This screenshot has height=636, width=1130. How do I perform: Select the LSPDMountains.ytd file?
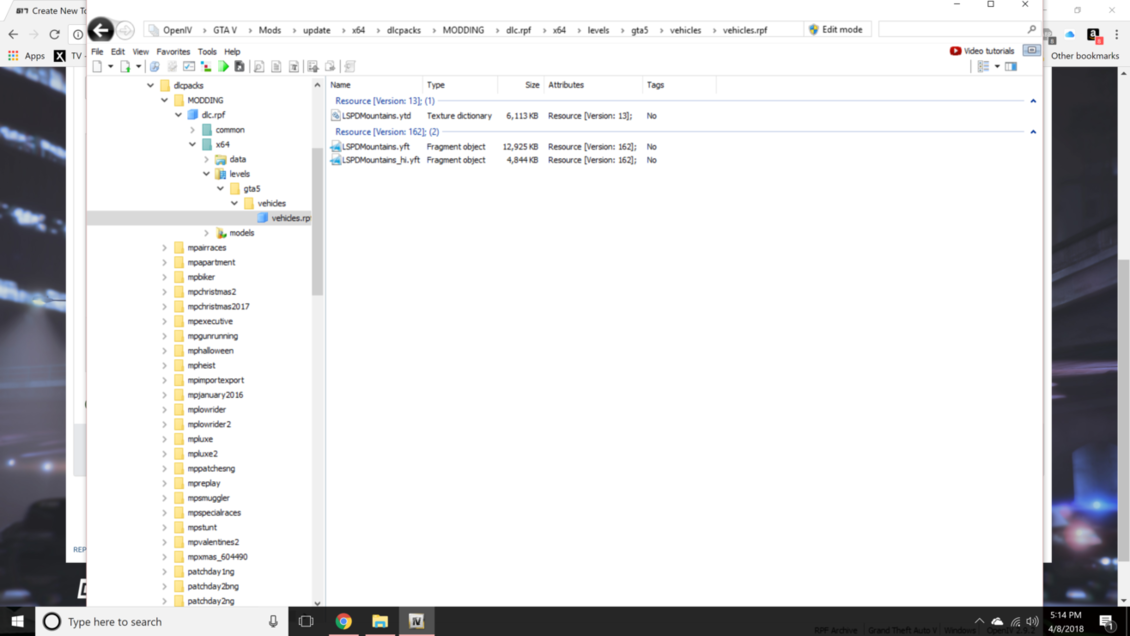coord(376,116)
